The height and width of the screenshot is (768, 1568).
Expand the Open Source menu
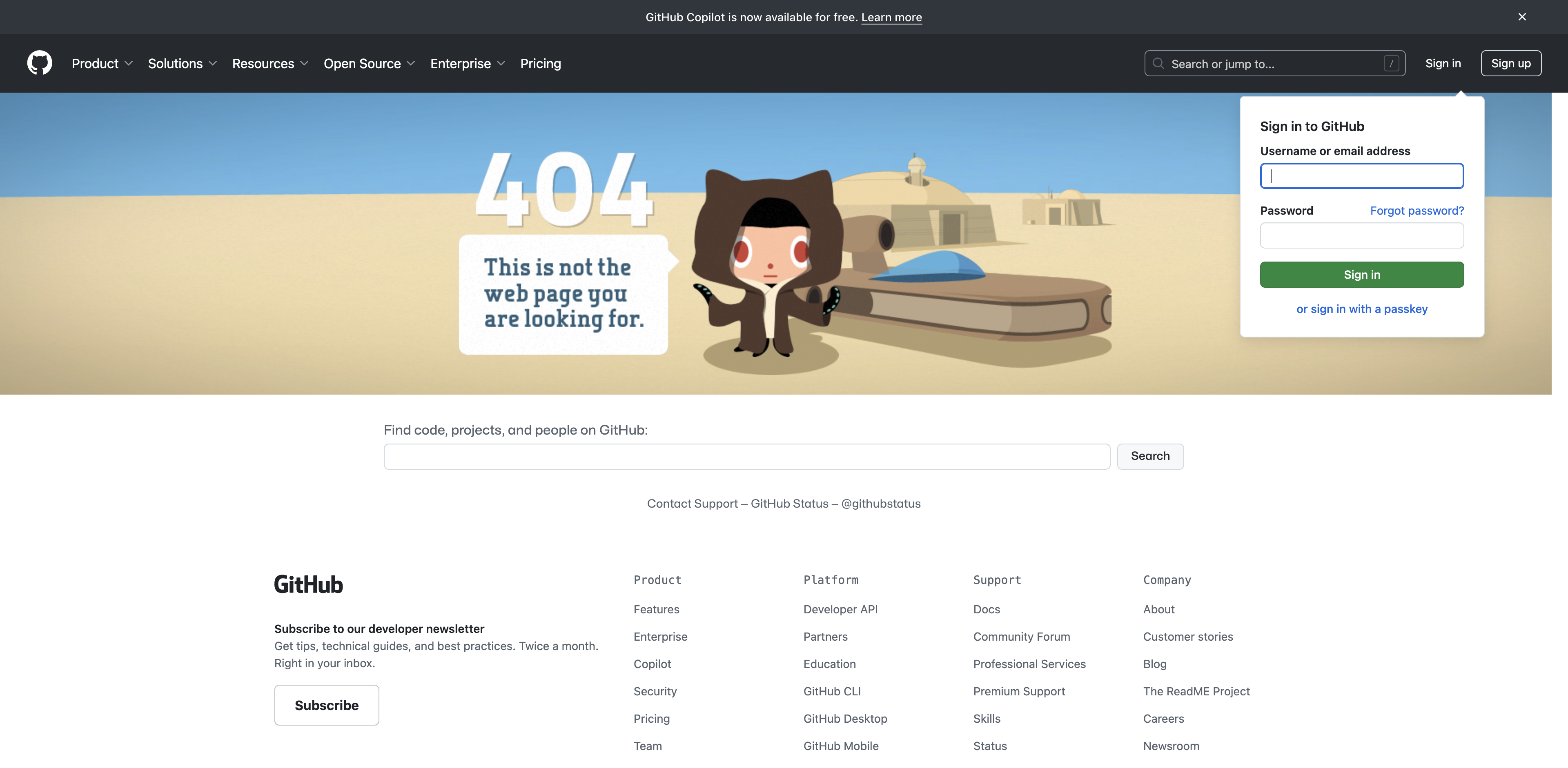tap(370, 63)
